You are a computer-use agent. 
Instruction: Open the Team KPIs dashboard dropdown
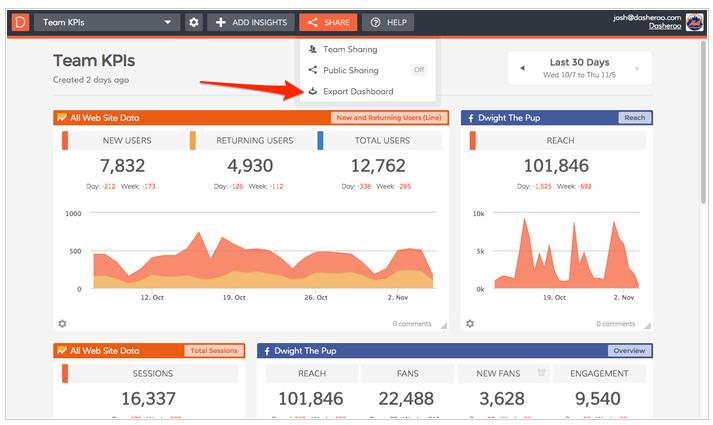point(107,22)
